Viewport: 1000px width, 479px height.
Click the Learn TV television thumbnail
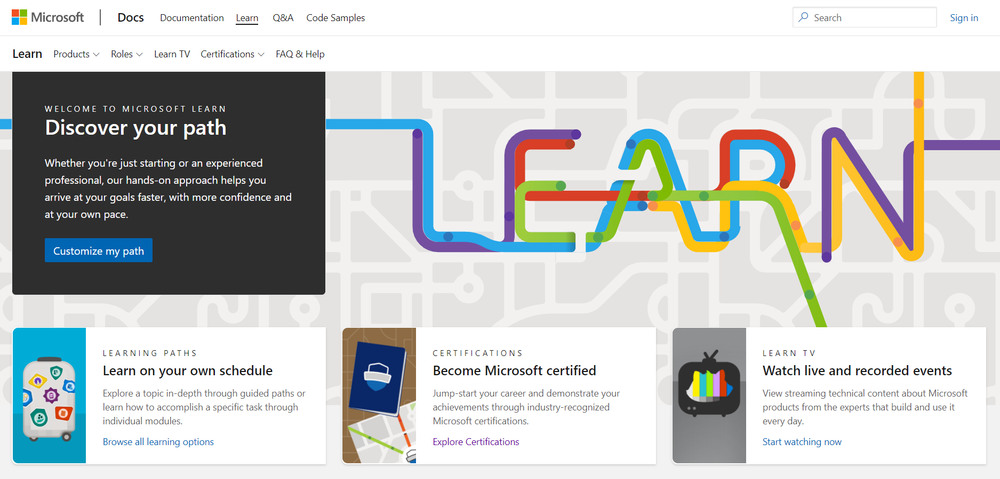pyautogui.click(x=709, y=395)
